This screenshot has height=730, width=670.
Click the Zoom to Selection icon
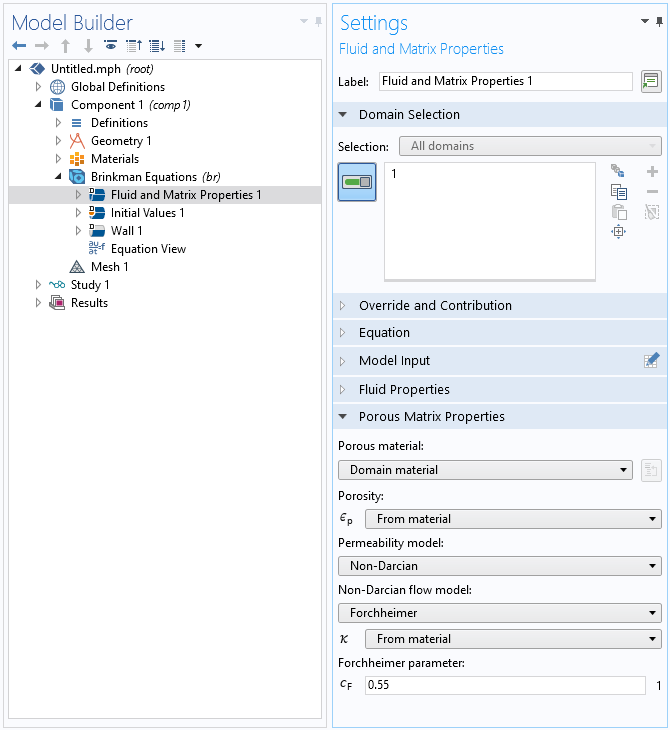coord(619,232)
